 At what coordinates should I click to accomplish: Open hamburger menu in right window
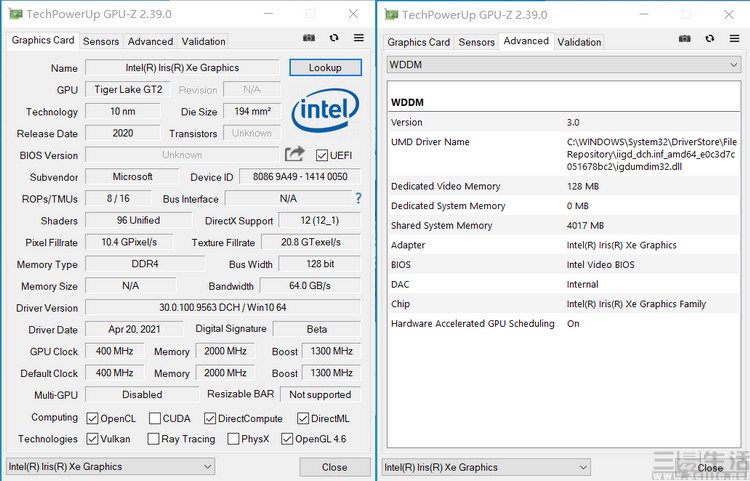click(x=735, y=38)
